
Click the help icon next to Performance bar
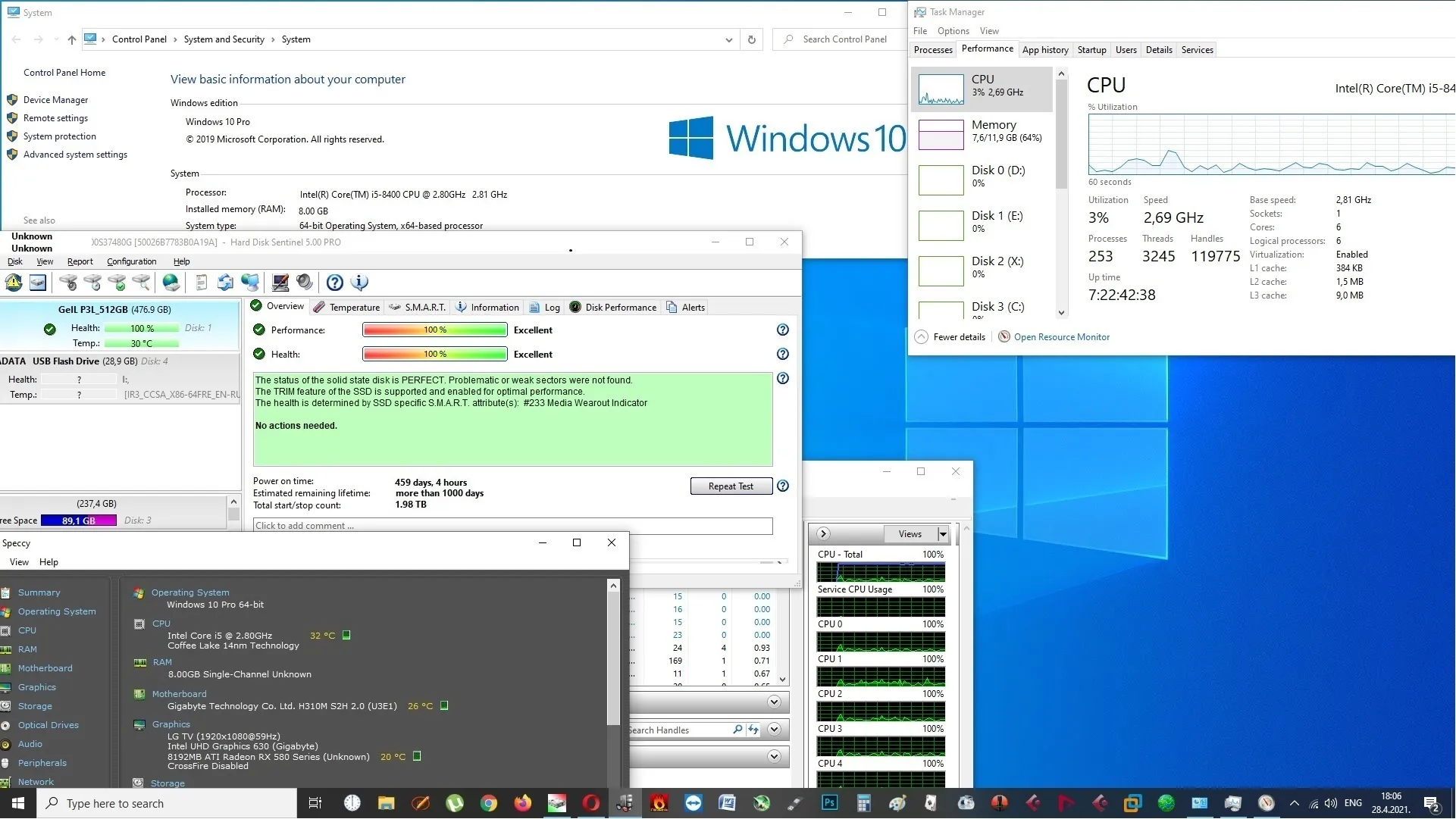pyautogui.click(x=783, y=330)
